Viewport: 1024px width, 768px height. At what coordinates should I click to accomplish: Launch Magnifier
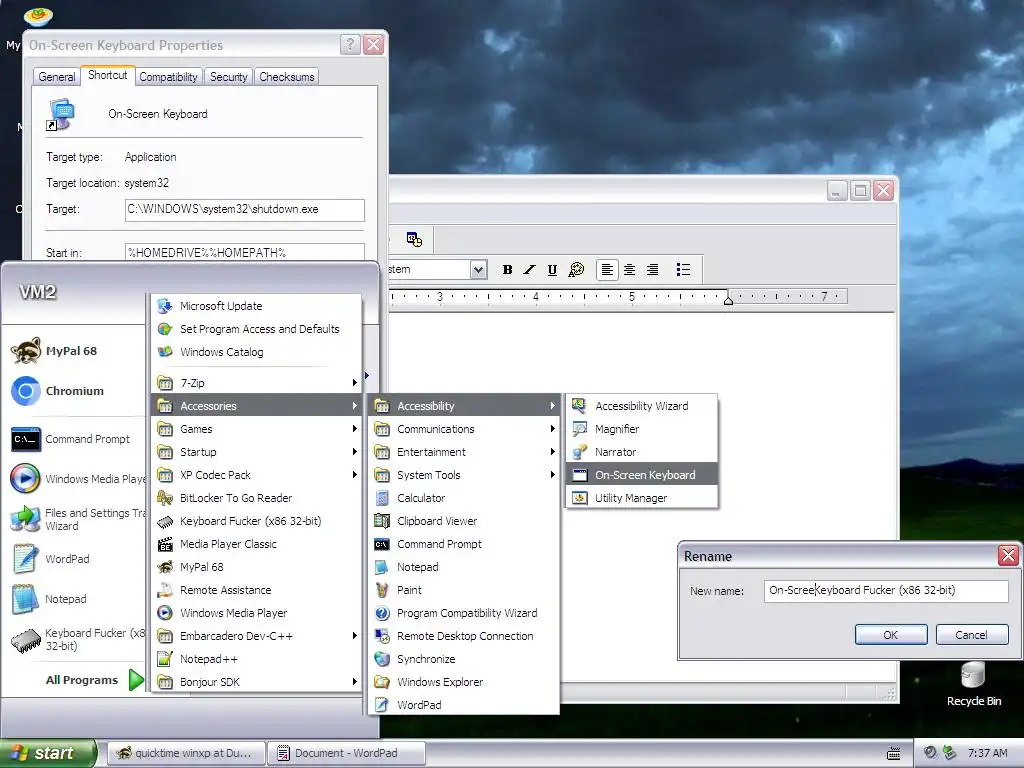pos(643,429)
